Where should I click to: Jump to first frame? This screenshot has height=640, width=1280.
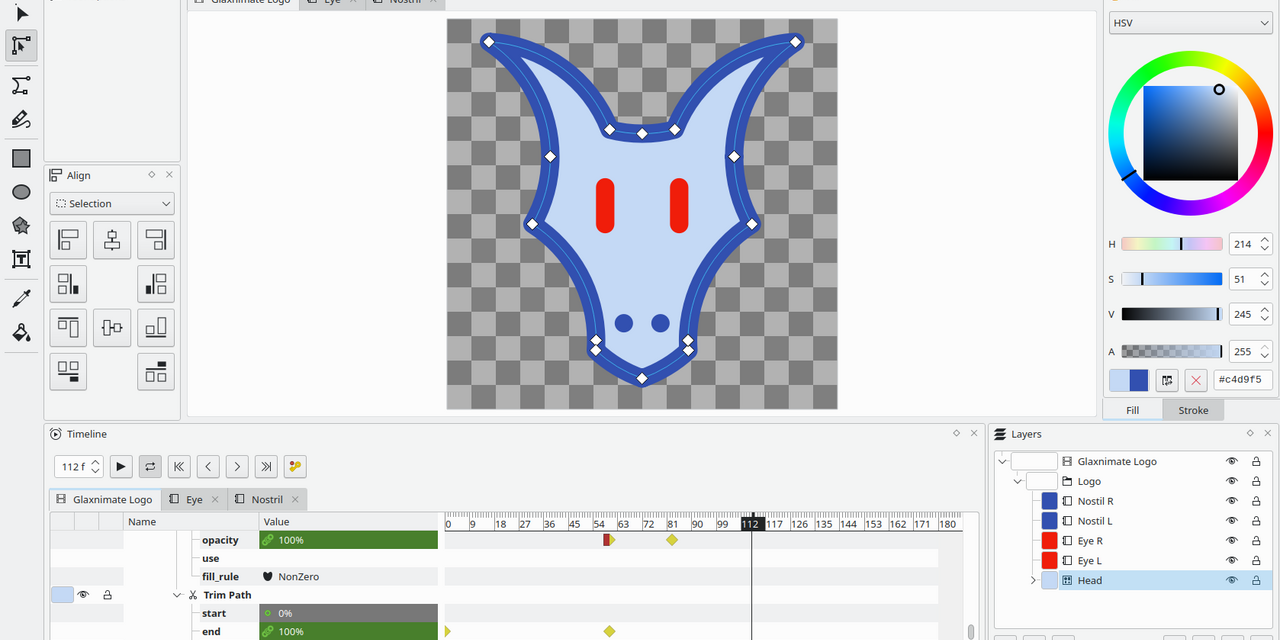179,466
